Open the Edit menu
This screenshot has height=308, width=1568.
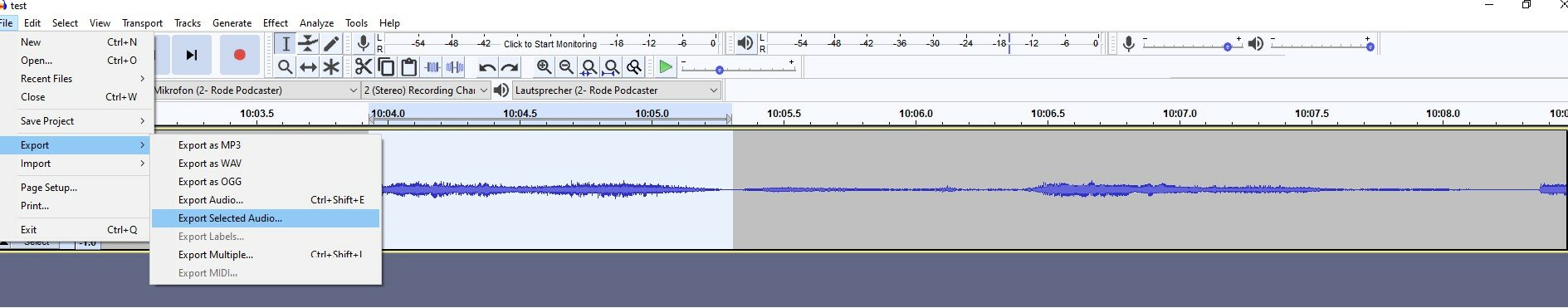point(32,23)
